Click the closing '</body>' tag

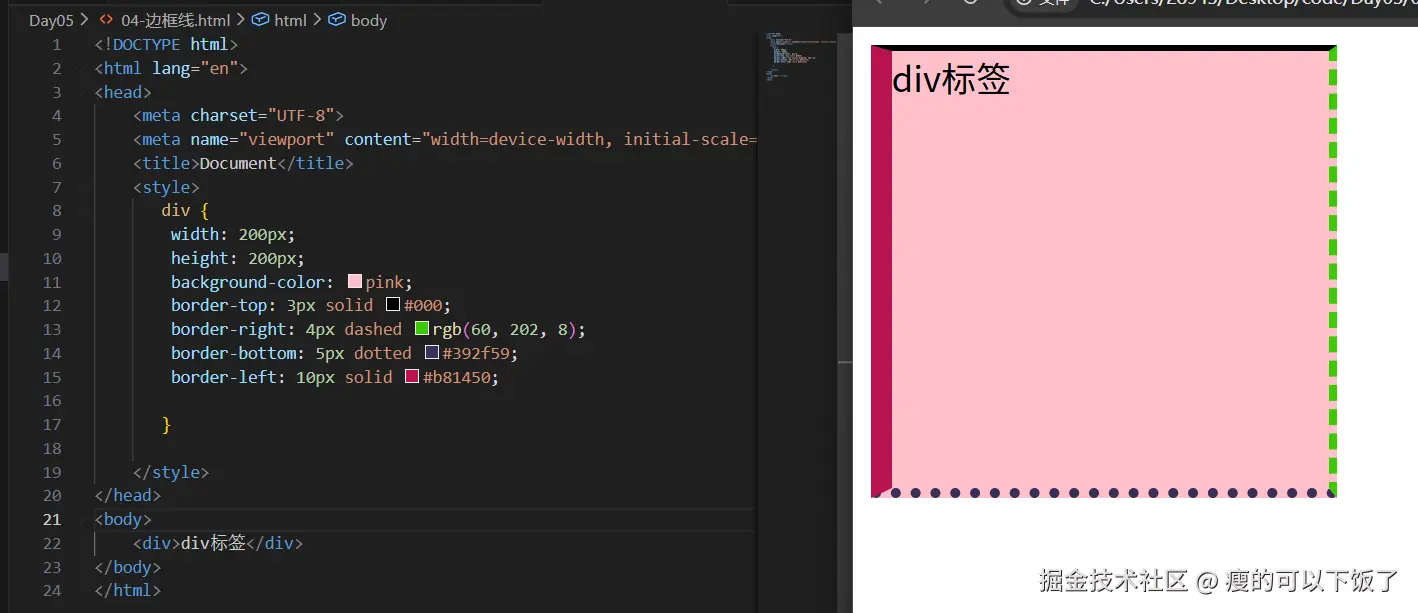(x=128, y=567)
